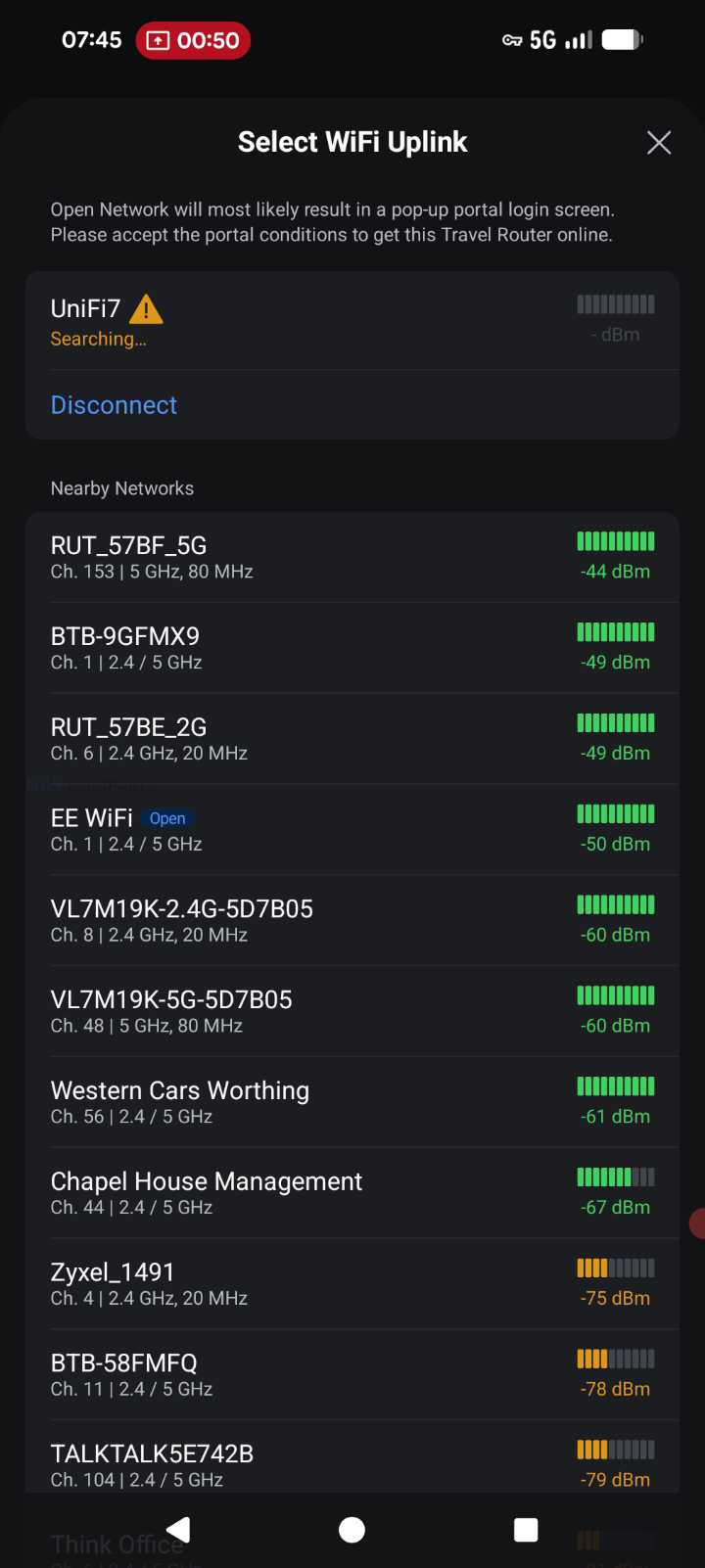Tap the -44 dBm signal reading

pos(615,572)
